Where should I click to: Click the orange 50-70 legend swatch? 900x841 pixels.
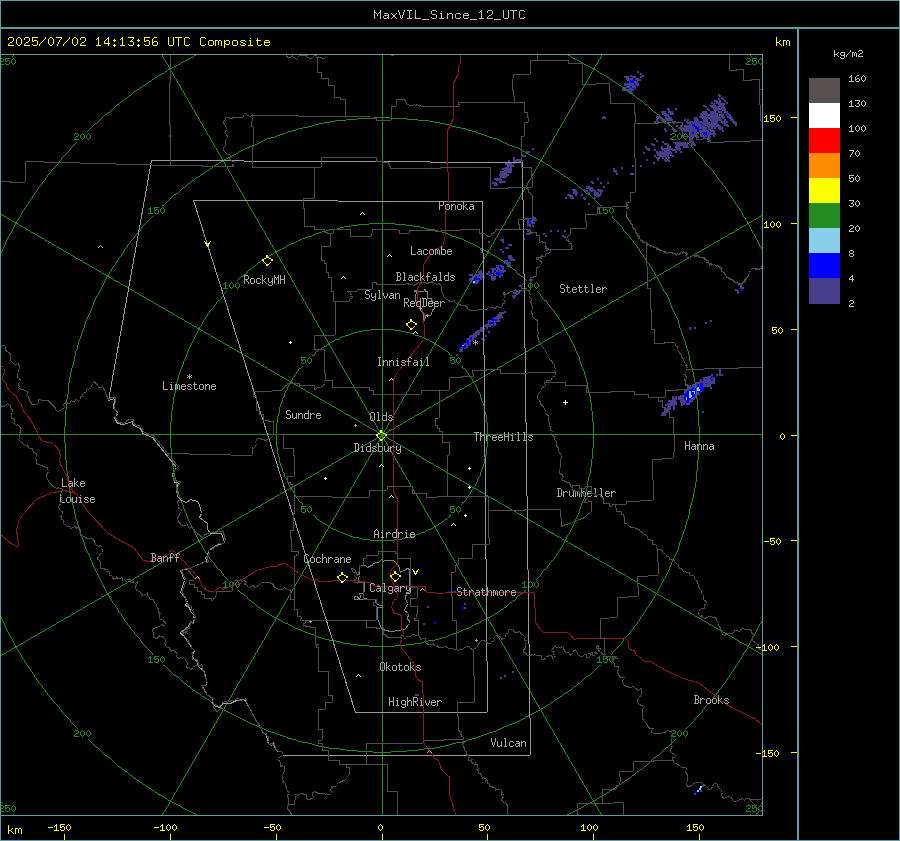[824, 166]
